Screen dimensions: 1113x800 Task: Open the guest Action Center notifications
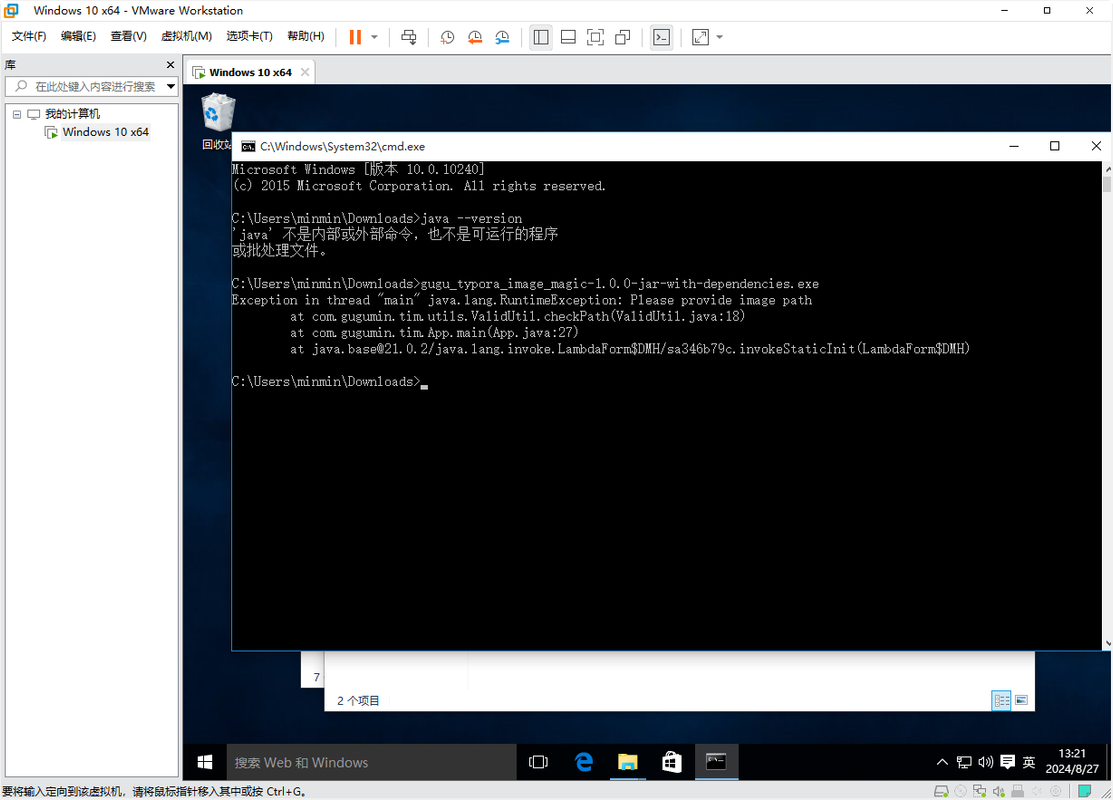click(x=1007, y=762)
